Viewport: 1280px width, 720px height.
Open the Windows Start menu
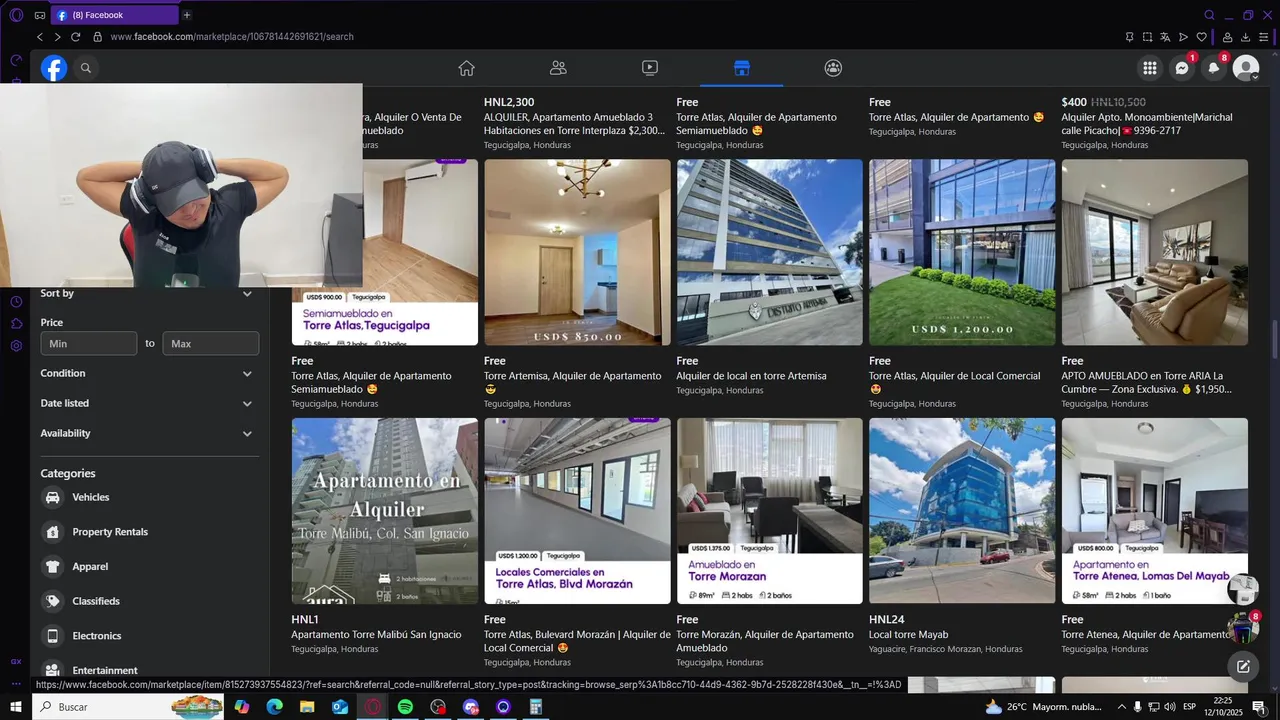(x=16, y=707)
